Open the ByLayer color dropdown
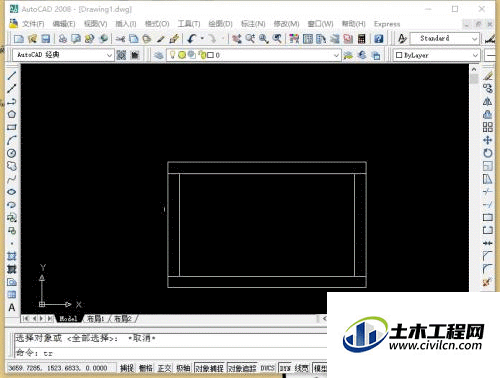The image size is (500, 378). click(437, 55)
